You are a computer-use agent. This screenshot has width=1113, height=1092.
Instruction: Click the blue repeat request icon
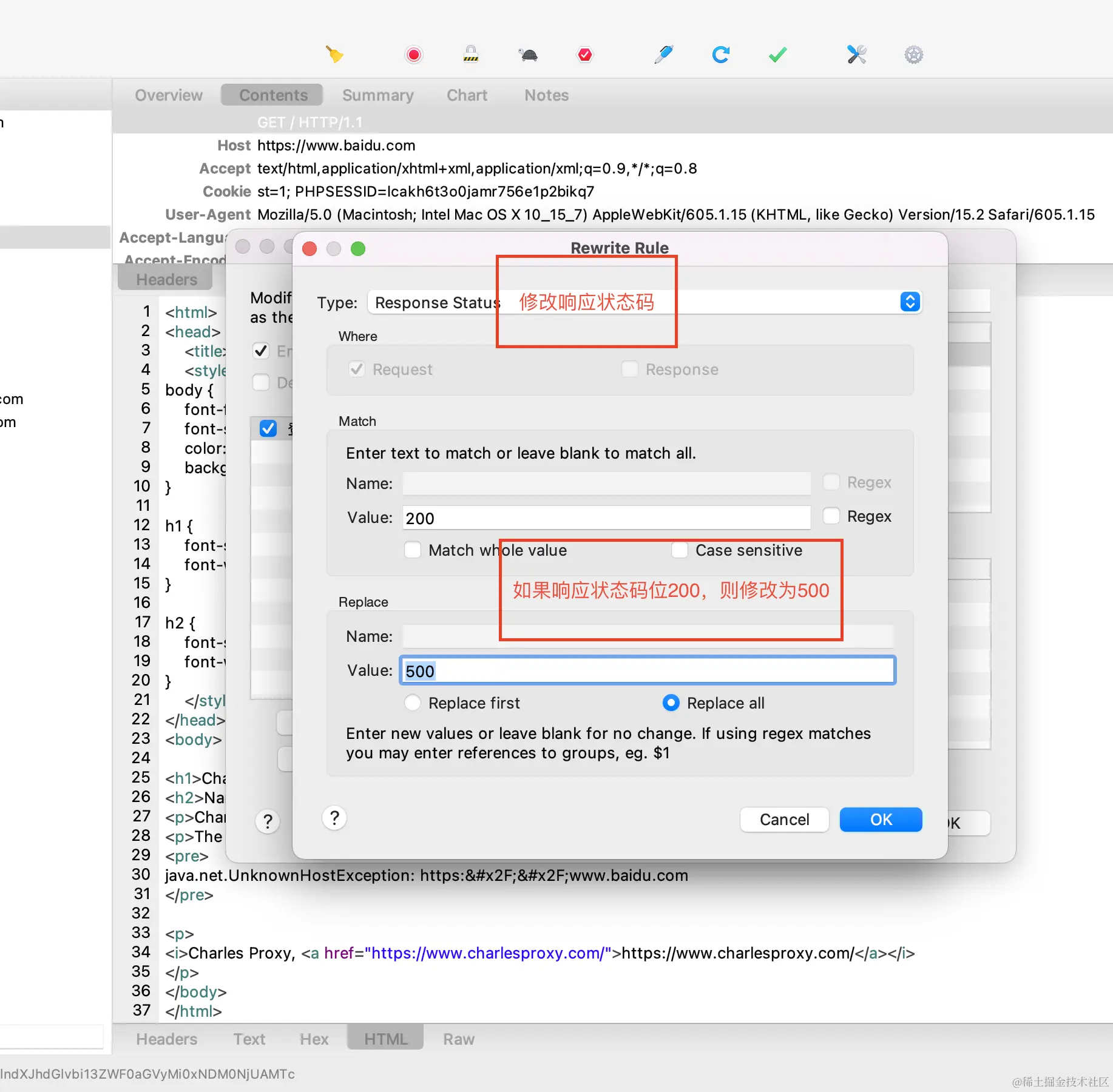click(x=720, y=55)
